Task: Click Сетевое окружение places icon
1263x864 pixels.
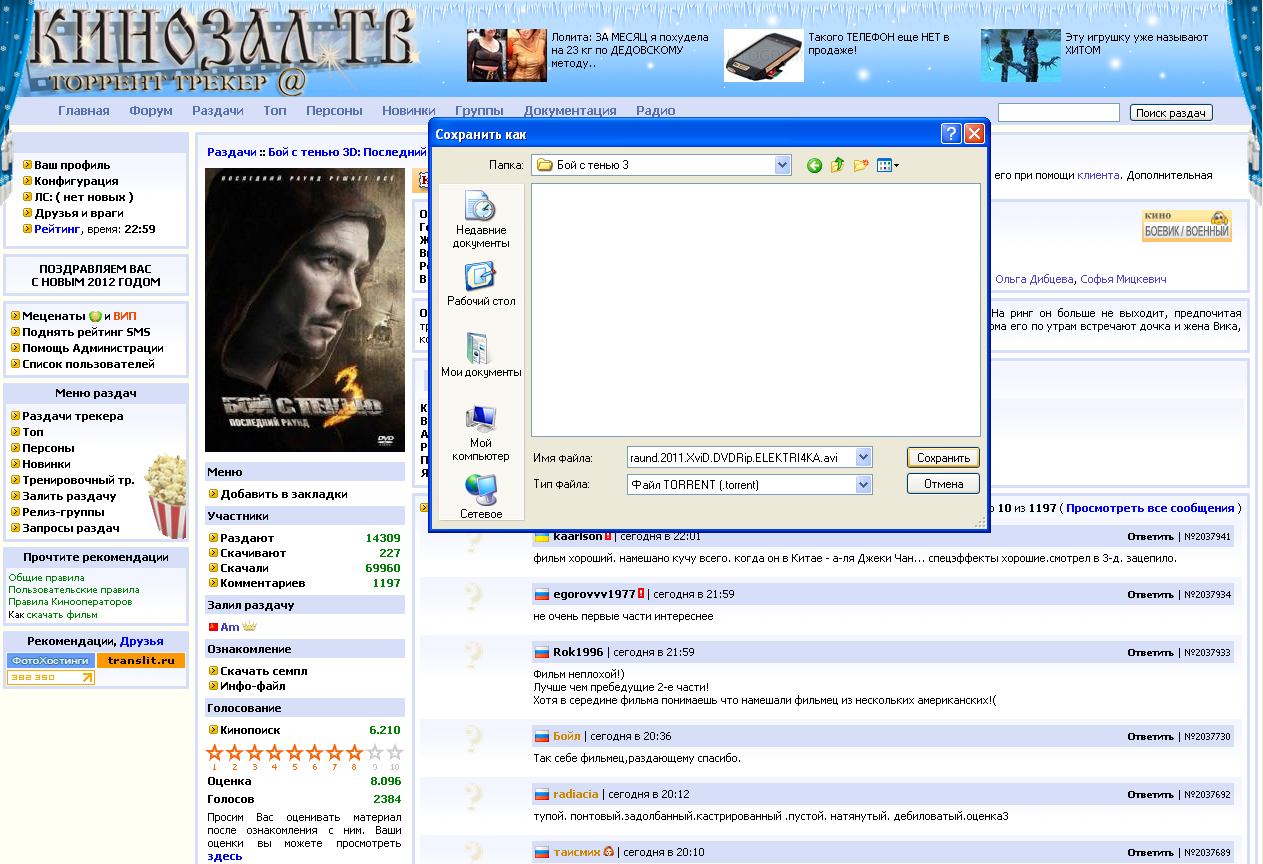Action: [x=481, y=497]
